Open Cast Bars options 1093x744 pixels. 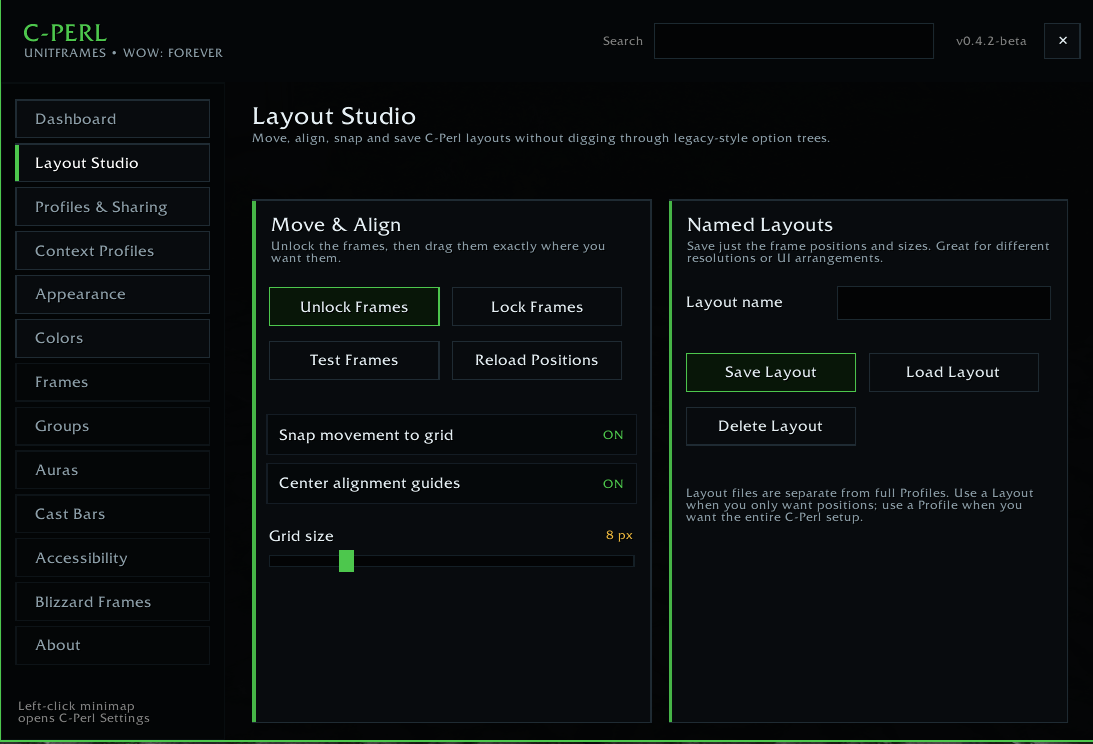(112, 514)
